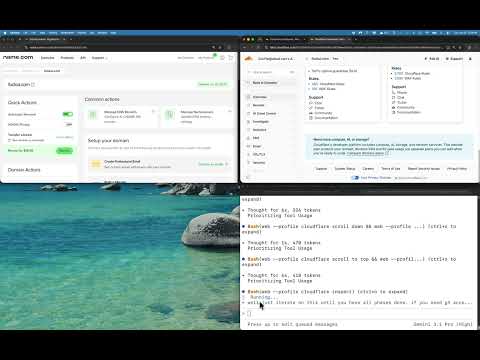Open the Manage DNS Records card icon
The height and width of the screenshot is (360, 480).
tap(93, 115)
